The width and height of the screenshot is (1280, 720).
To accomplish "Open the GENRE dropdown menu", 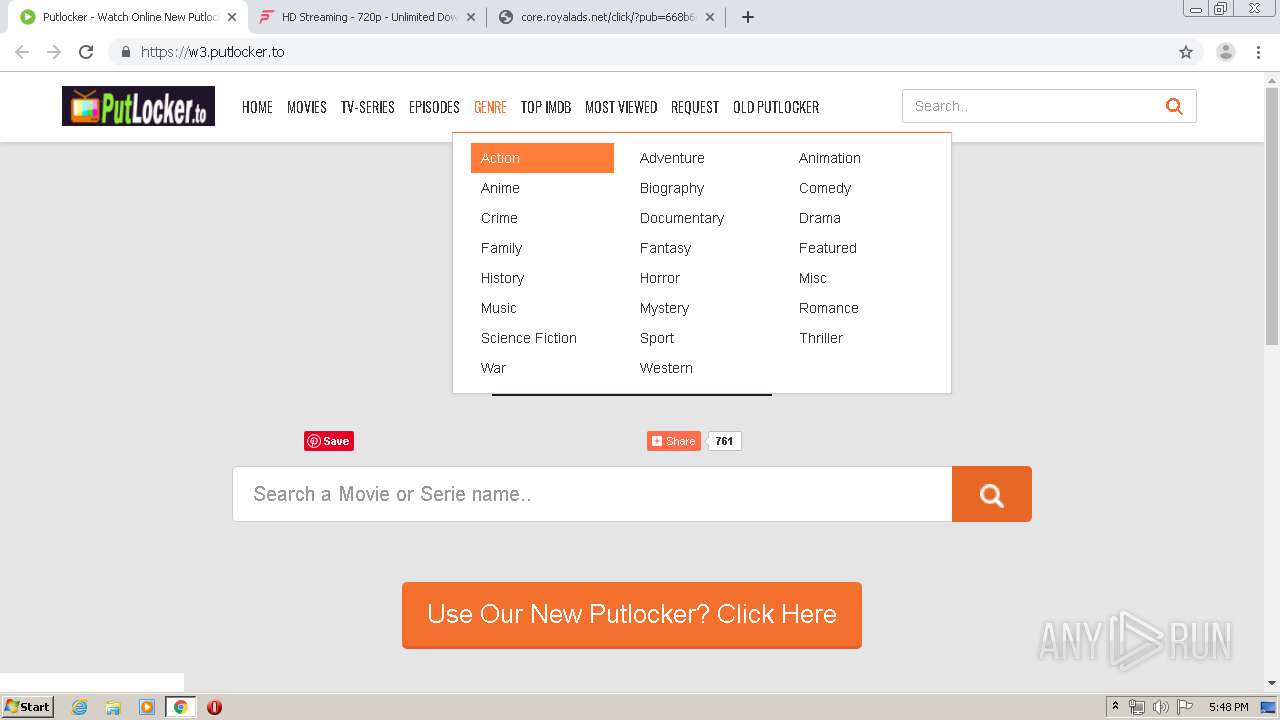I will point(490,107).
